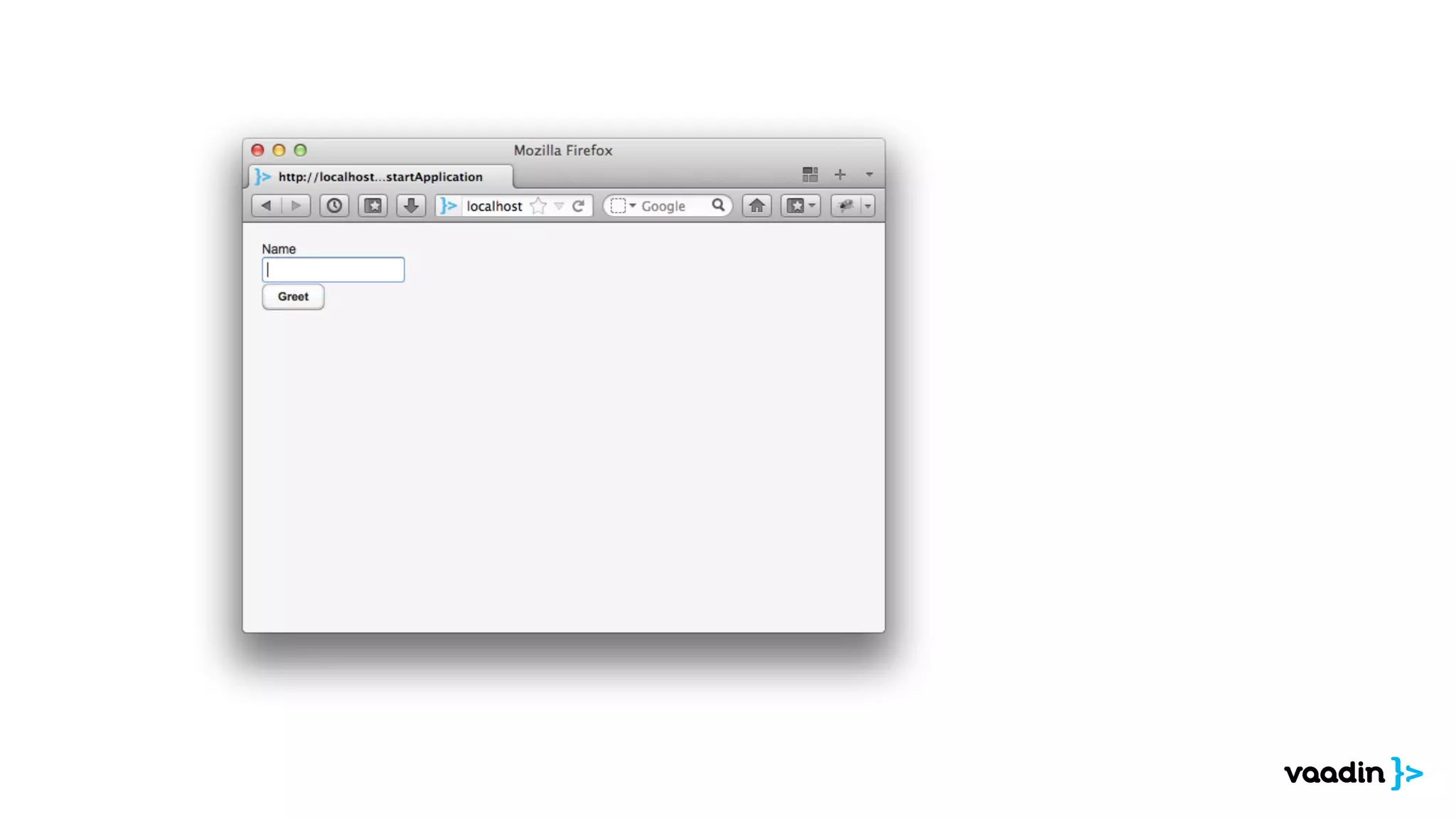Click into the Name text field
This screenshot has width=1456, height=819.
tap(333, 270)
